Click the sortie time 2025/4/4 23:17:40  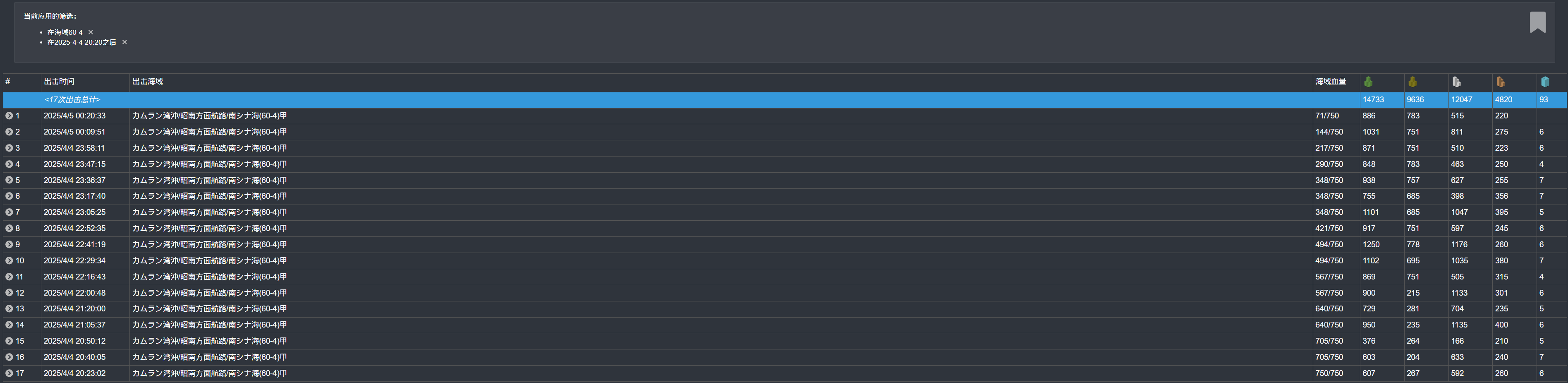pos(74,196)
